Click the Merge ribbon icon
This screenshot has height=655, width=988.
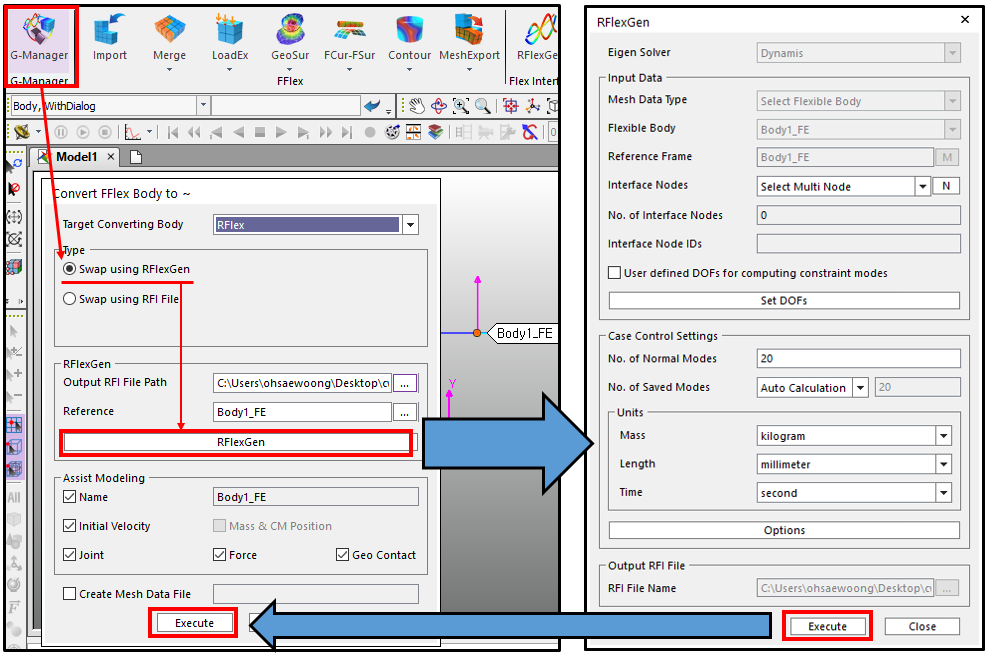click(169, 35)
